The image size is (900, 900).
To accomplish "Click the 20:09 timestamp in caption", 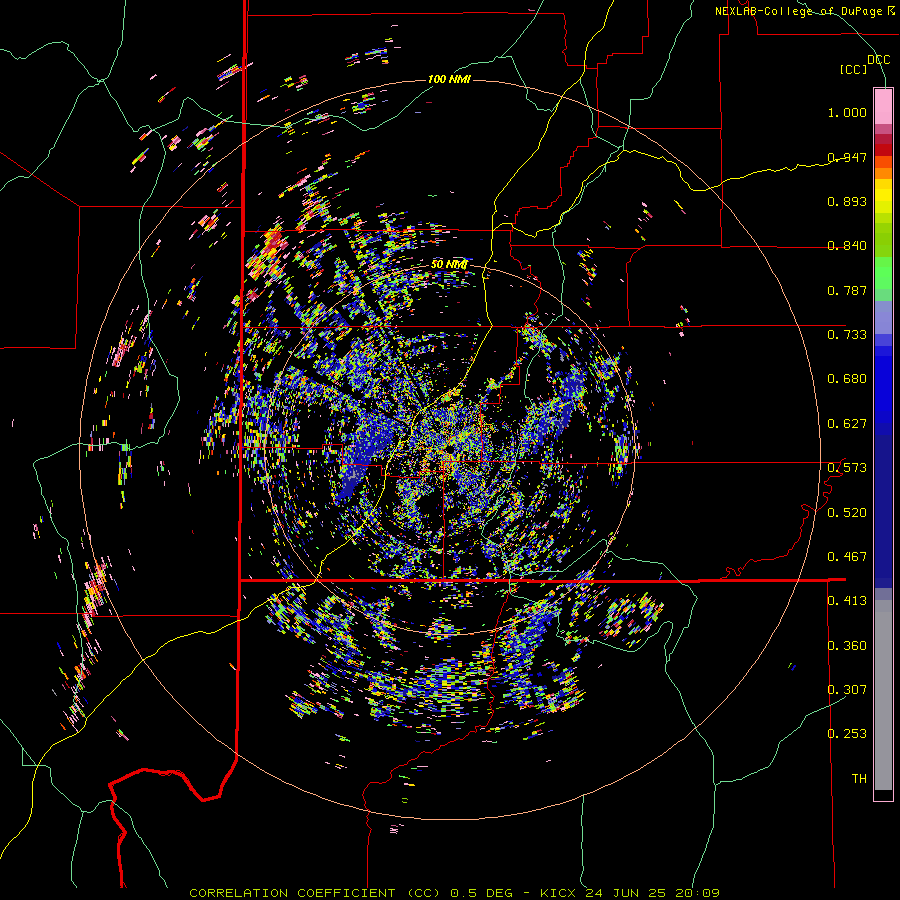I will click(x=697, y=893).
